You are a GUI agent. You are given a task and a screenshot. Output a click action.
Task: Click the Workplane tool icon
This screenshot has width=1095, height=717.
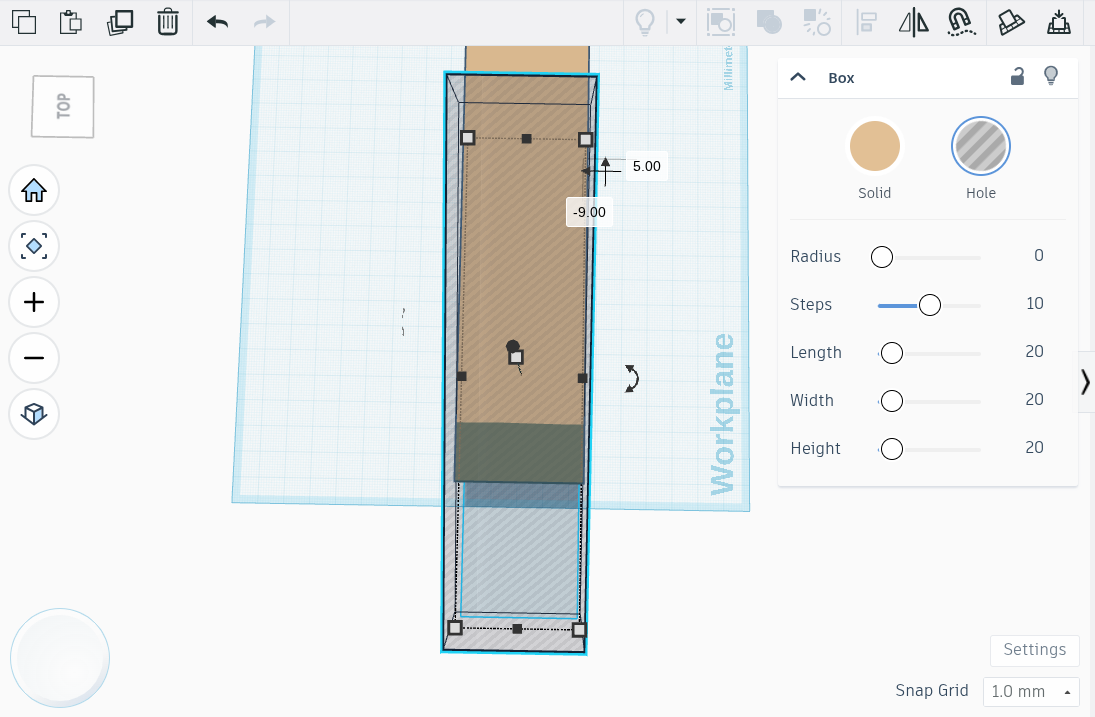(x=1011, y=22)
